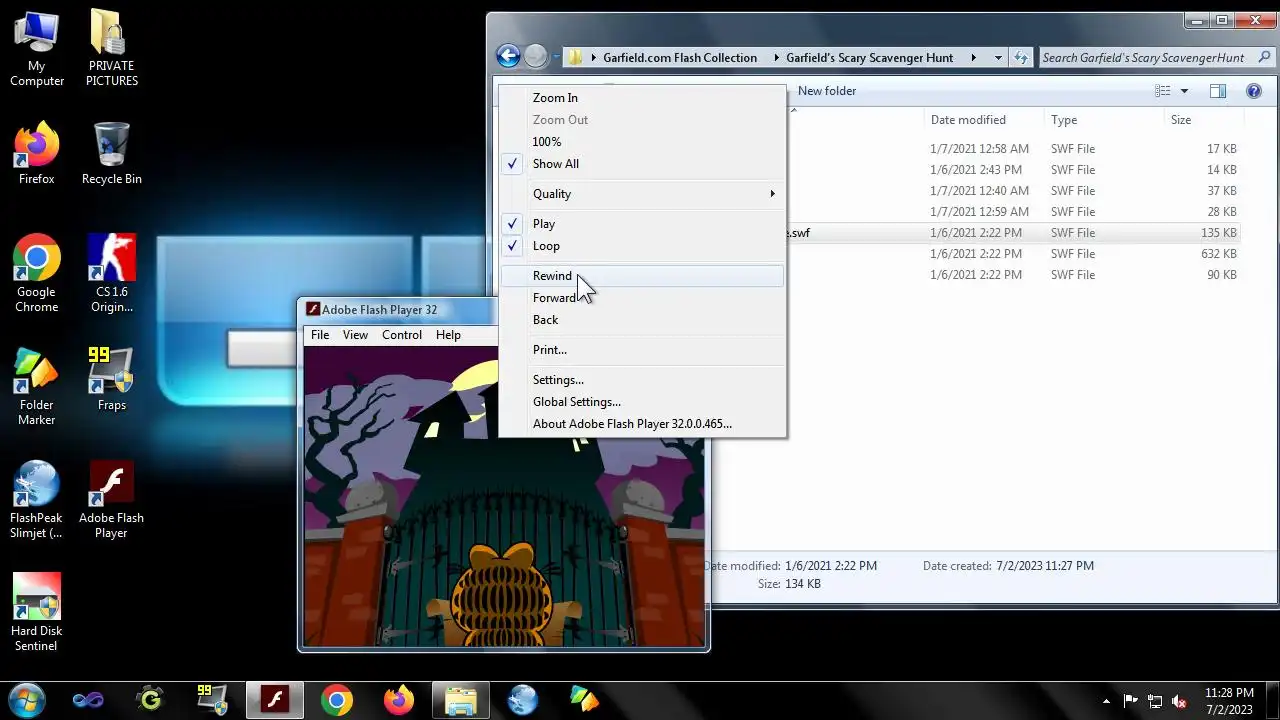
Task: Expand the Quality submenu
Action: tap(642, 194)
